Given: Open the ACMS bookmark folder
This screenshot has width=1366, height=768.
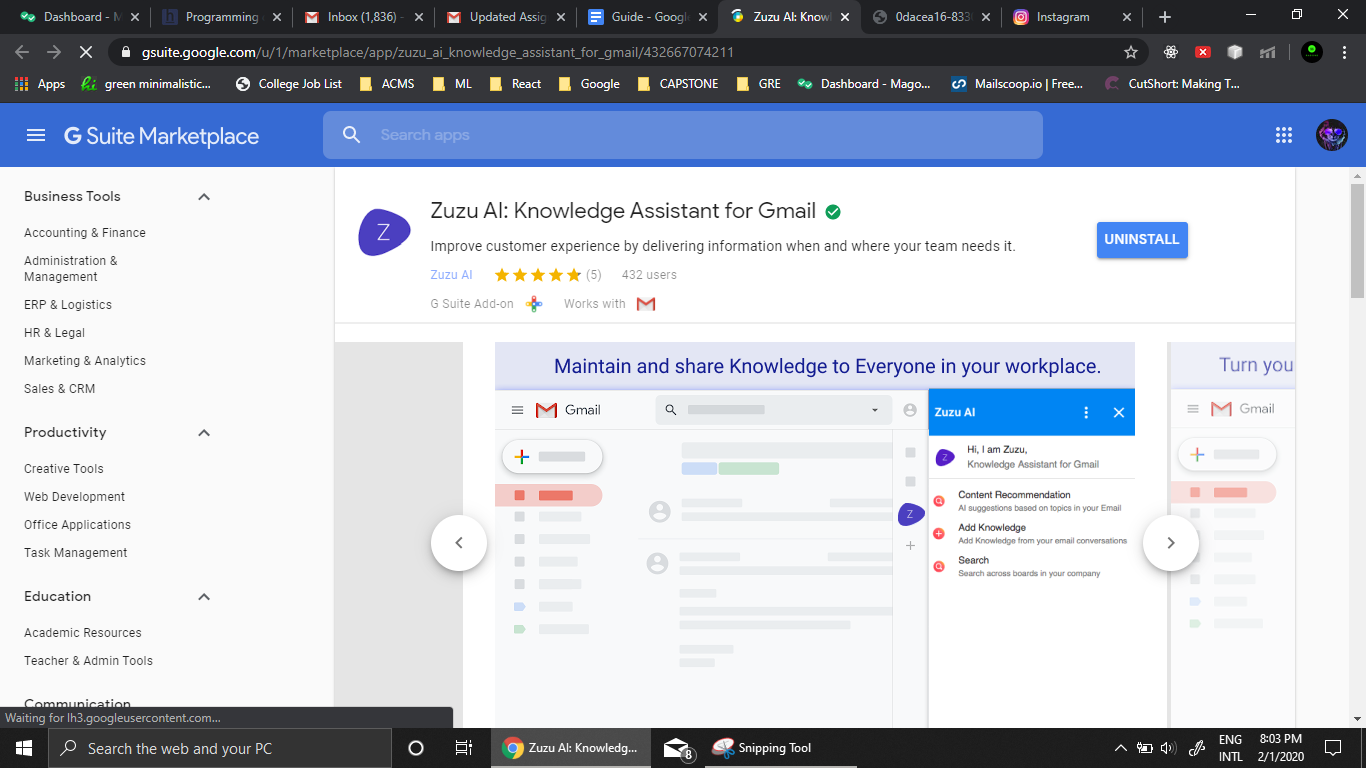Looking at the screenshot, I should point(387,84).
